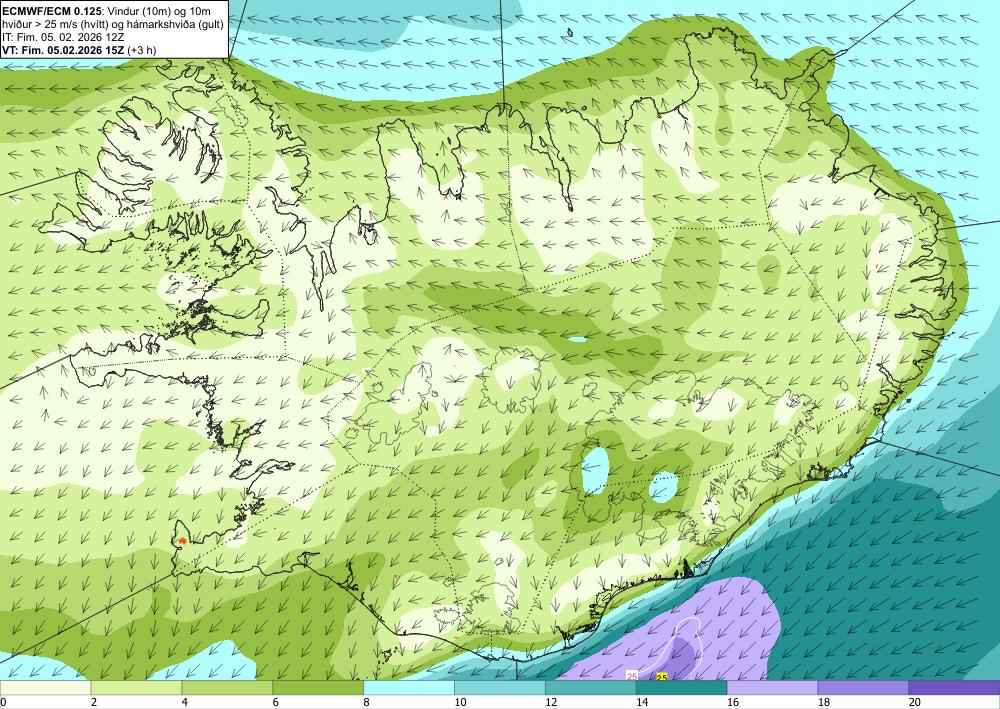
Task: Click the dark green 6–8 legend swatch
Action: 318,688
